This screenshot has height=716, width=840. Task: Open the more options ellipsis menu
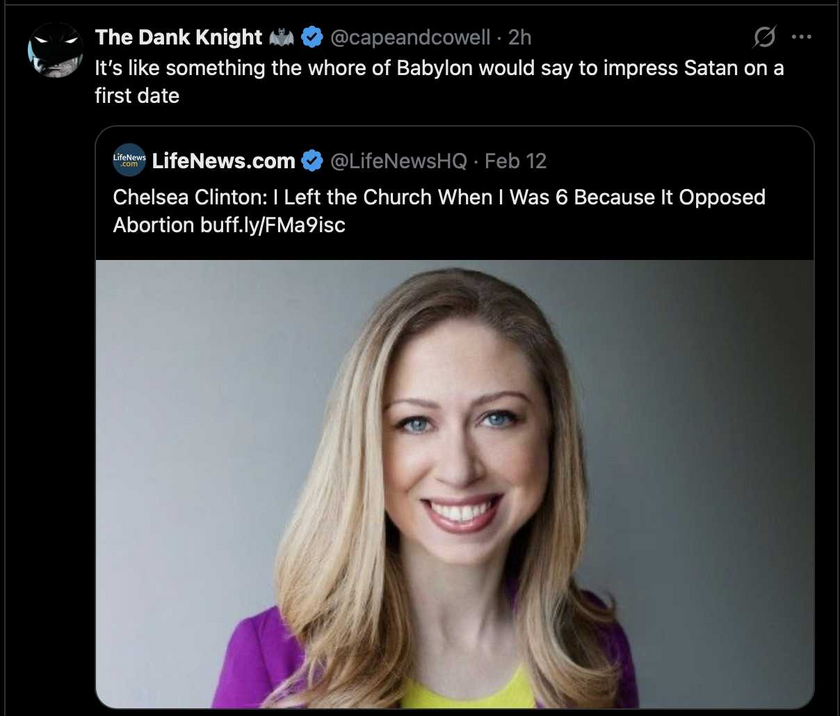pyautogui.click(x=802, y=37)
